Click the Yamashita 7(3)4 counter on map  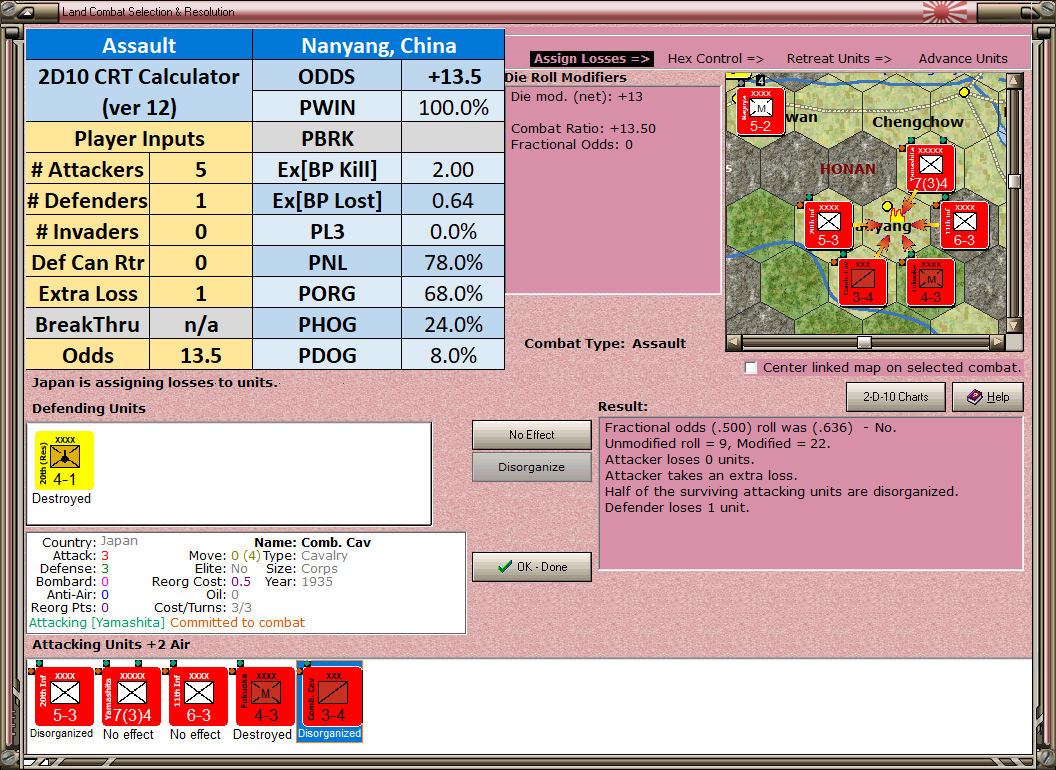[x=930, y=168]
